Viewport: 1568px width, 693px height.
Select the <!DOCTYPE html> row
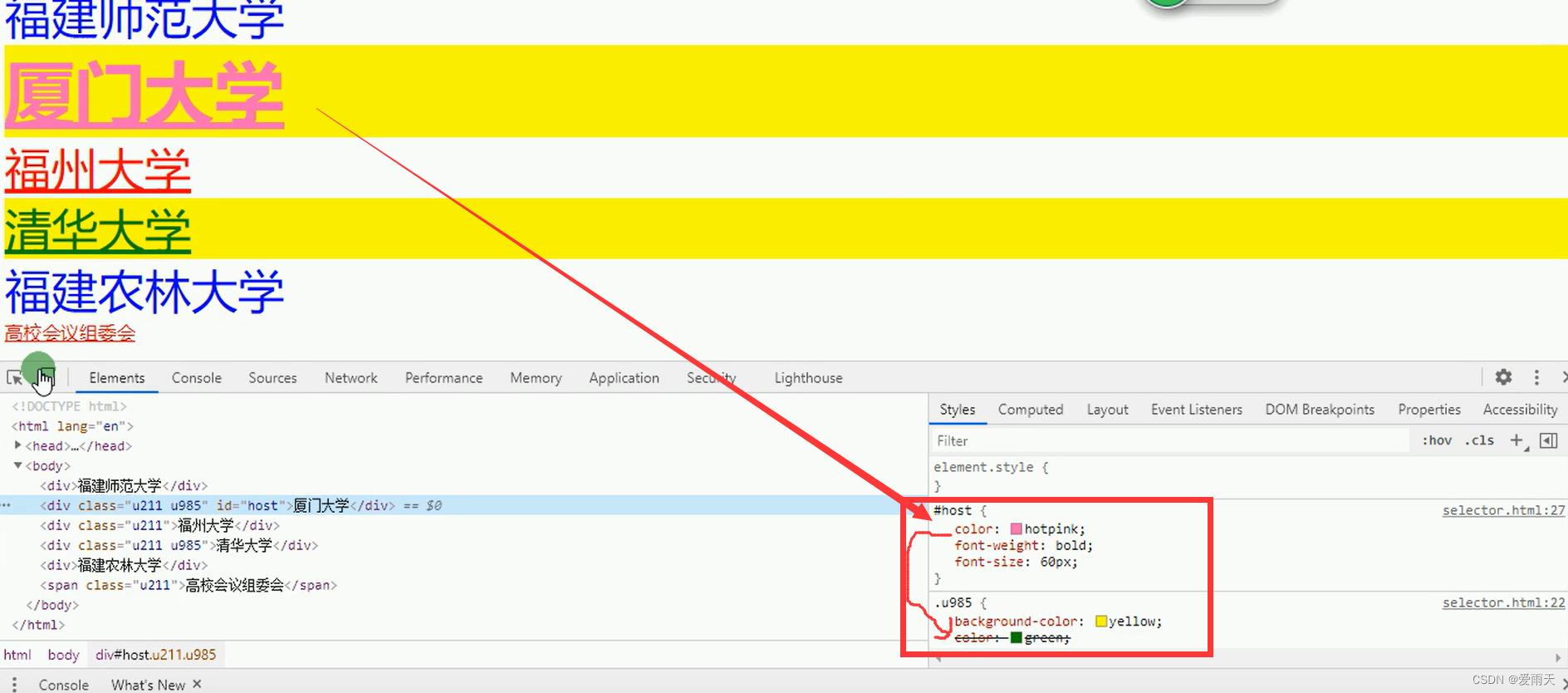click(69, 406)
